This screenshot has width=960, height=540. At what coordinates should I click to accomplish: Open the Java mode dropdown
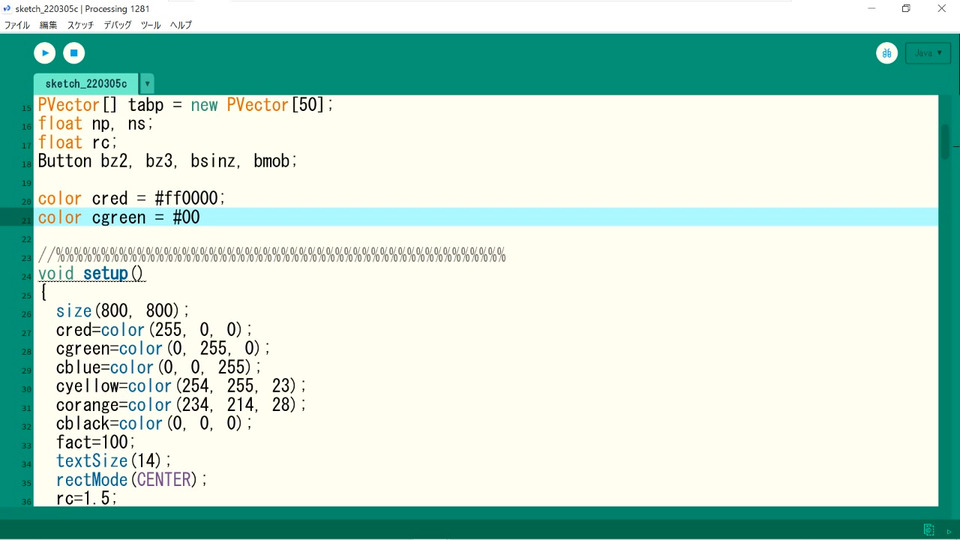(928, 53)
